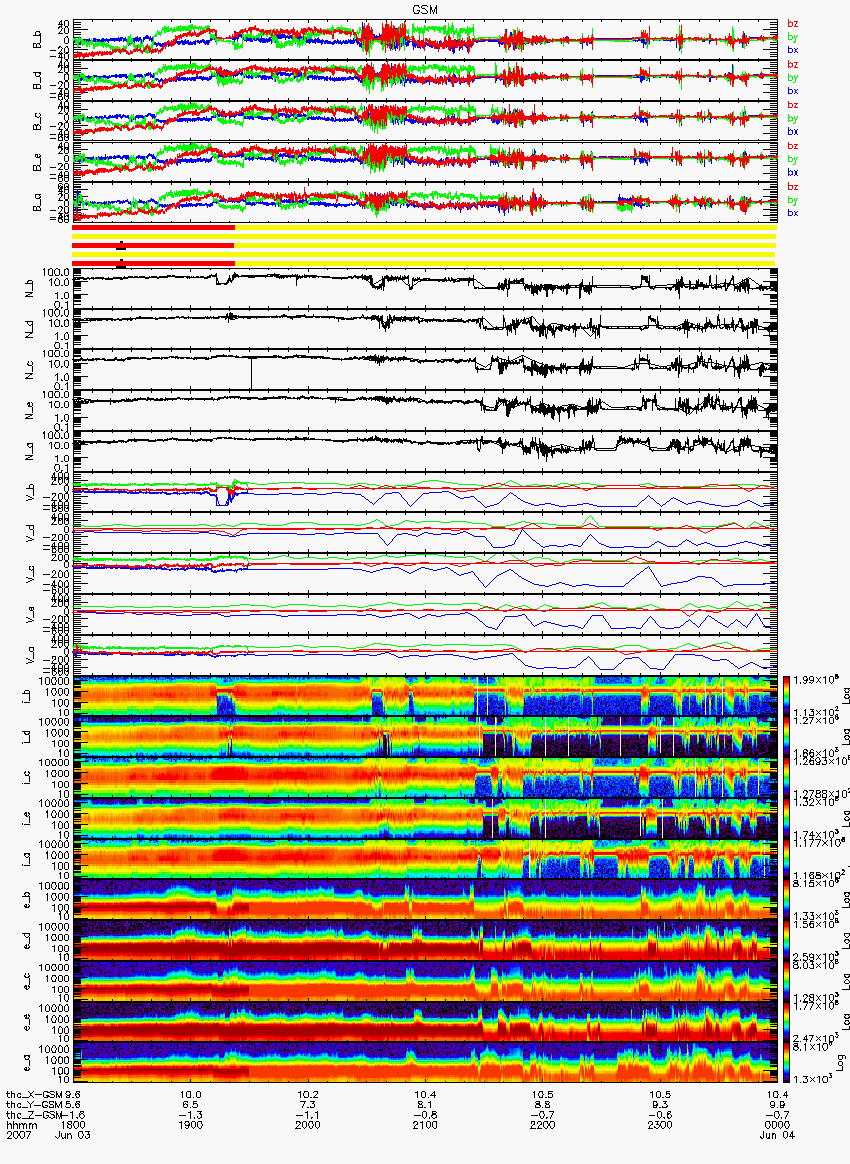The image size is (850, 1164).
Task: Click the Y-GSM value 6.5
Action: click(x=190, y=1105)
